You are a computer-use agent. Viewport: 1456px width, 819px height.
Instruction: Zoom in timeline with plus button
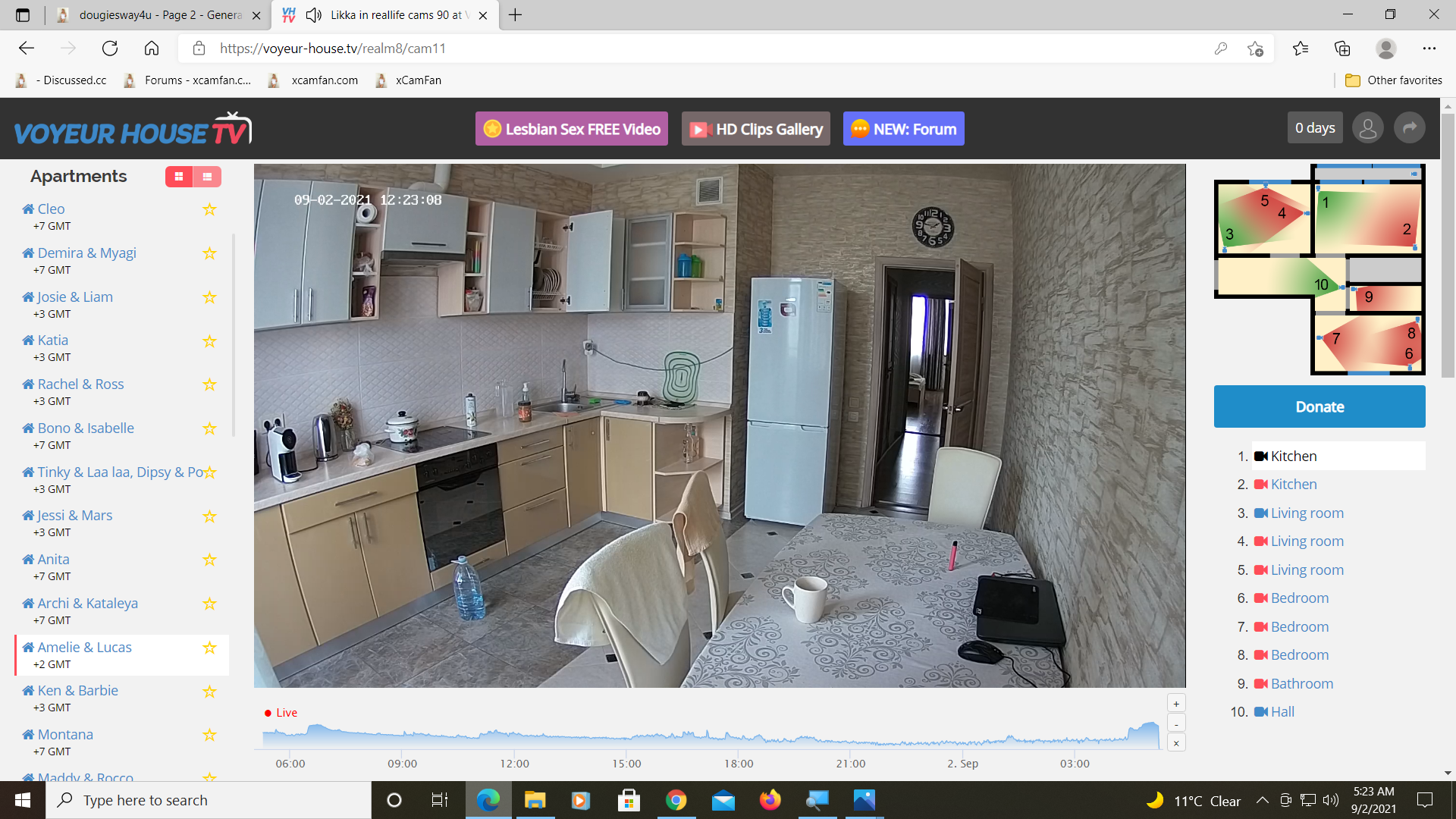tap(1176, 704)
